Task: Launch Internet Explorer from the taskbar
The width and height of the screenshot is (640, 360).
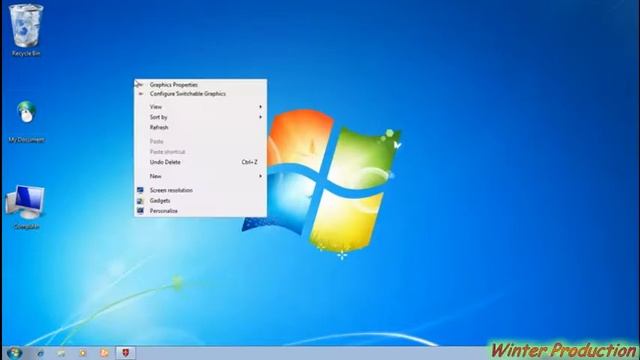Action: [x=40, y=353]
